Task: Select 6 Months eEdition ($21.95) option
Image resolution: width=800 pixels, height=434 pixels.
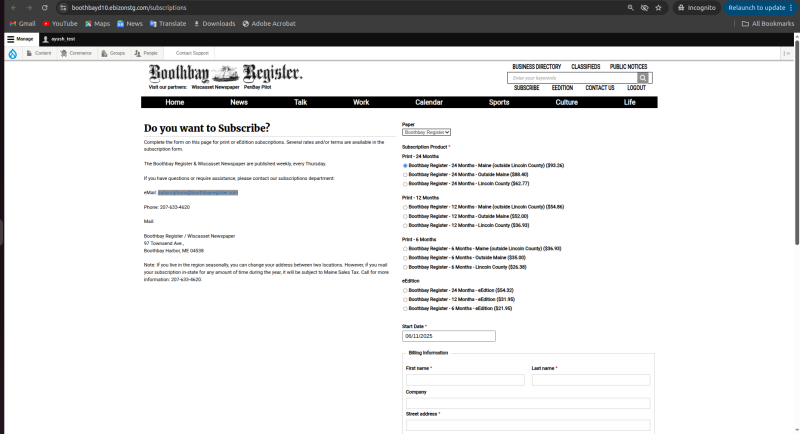Action: tap(405, 308)
